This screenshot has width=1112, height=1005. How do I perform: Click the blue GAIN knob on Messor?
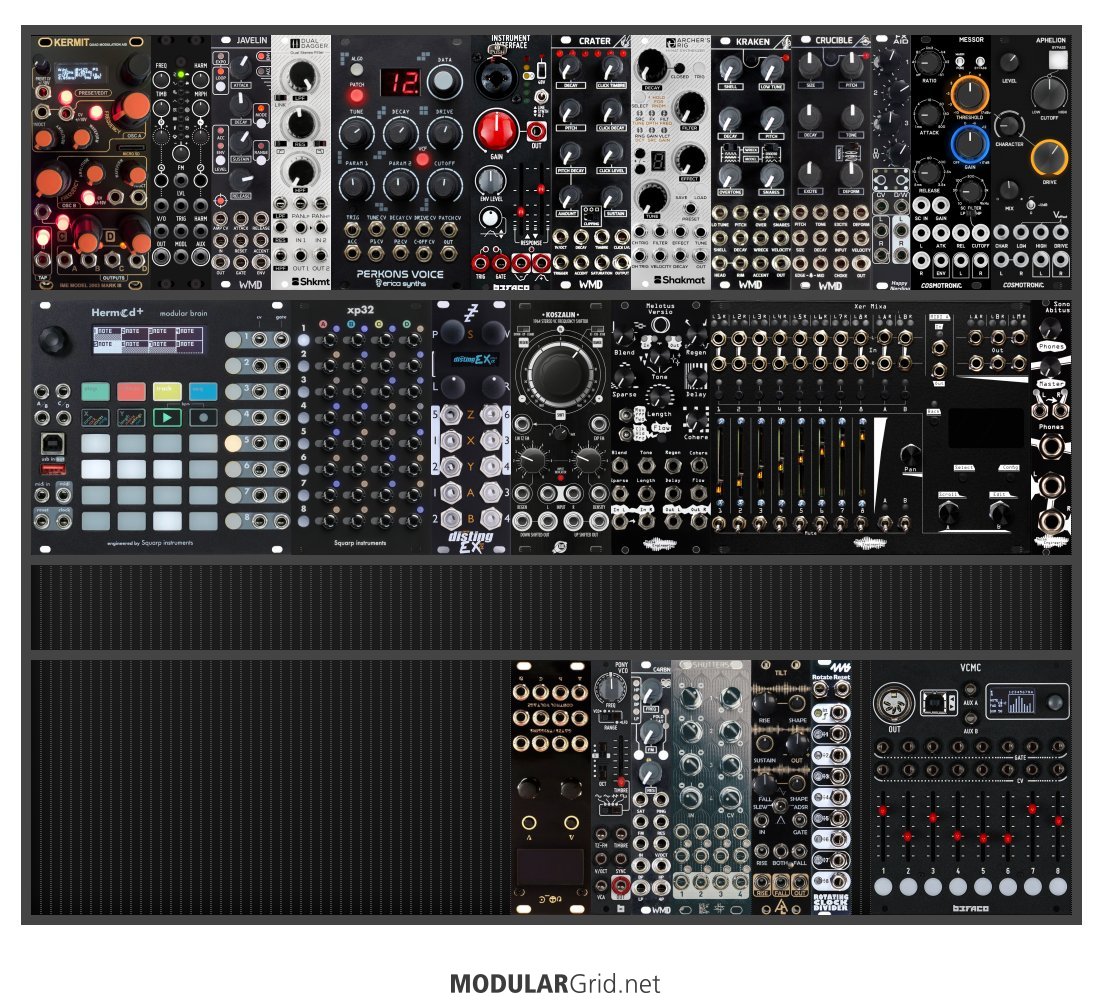coord(969,144)
